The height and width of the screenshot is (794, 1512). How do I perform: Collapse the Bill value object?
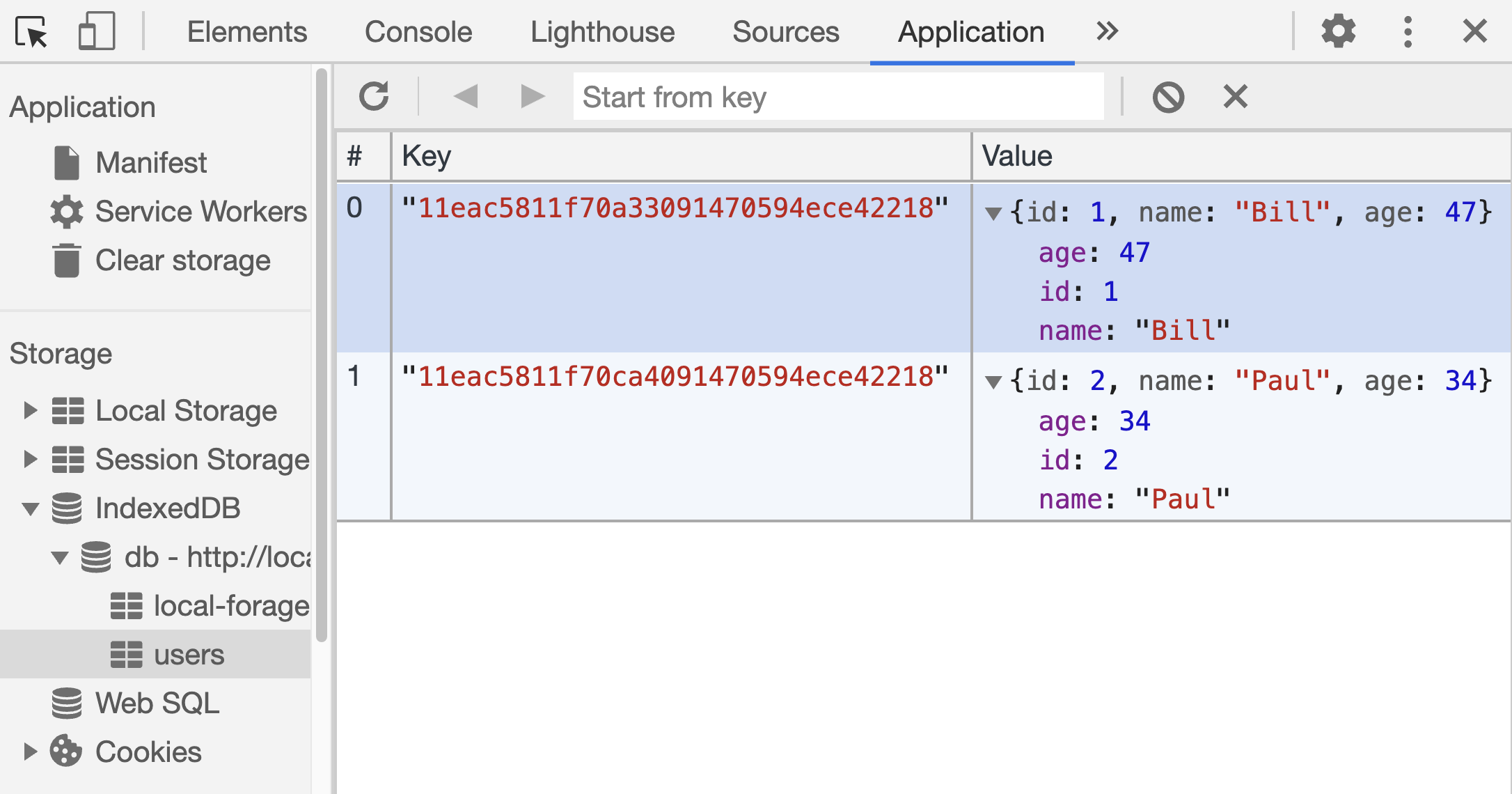(x=993, y=213)
